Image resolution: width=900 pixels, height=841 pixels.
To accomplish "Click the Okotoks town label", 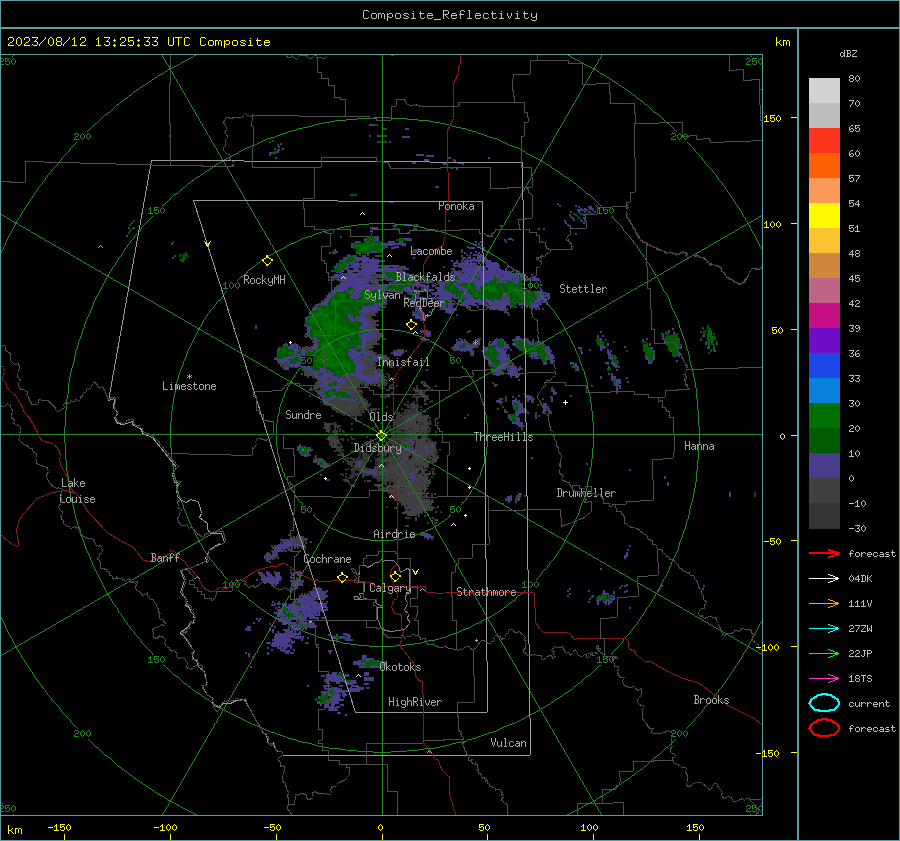I will click(400, 667).
